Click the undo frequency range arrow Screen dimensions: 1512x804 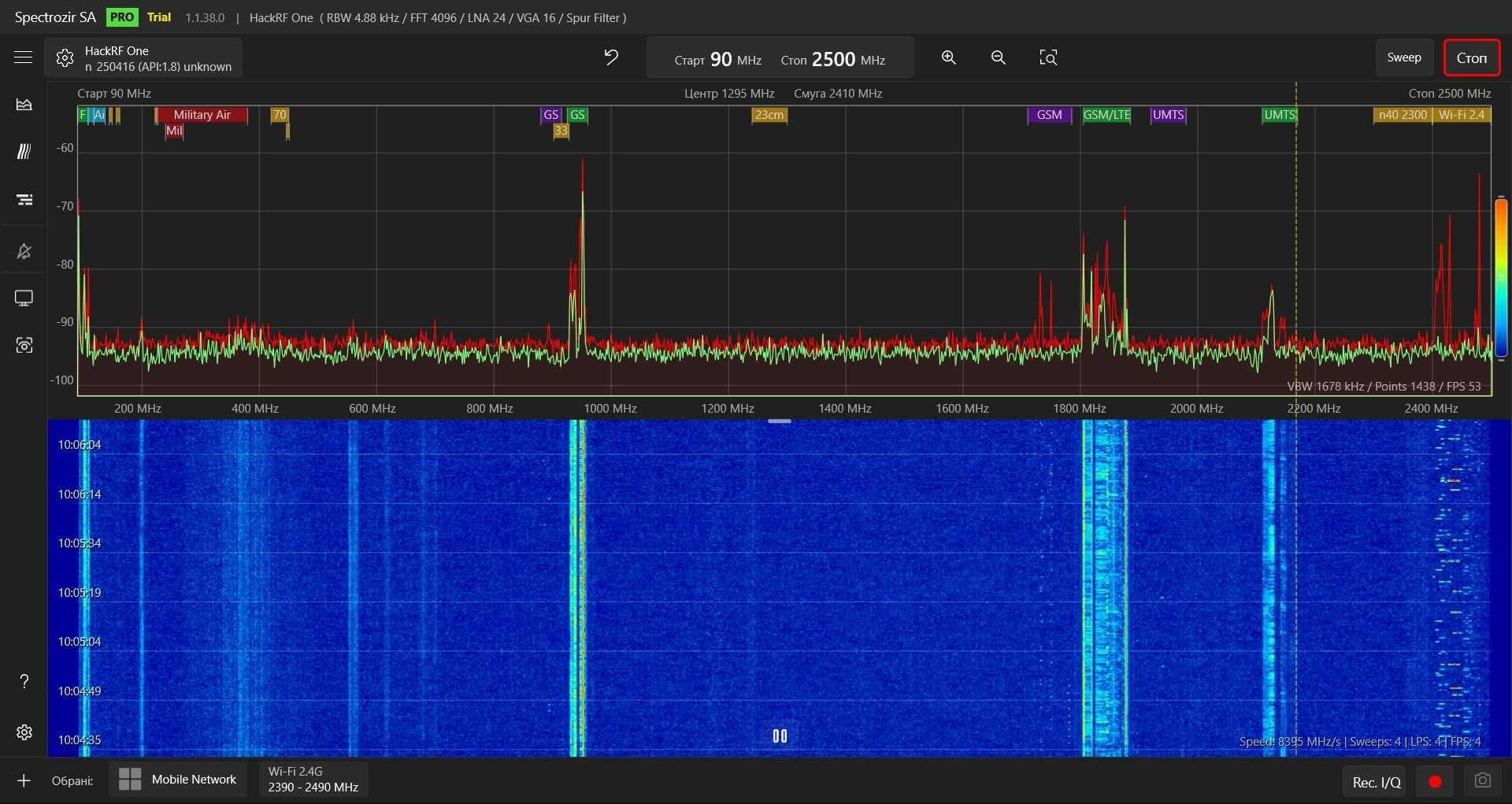tap(611, 57)
